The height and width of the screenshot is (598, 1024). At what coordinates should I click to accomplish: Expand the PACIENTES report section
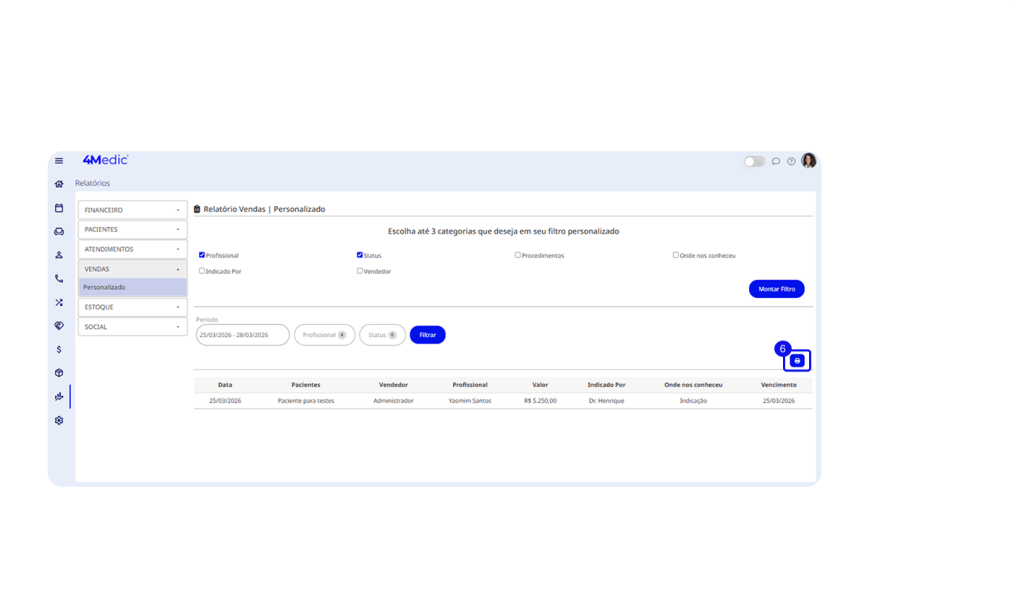click(x=132, y=229)
